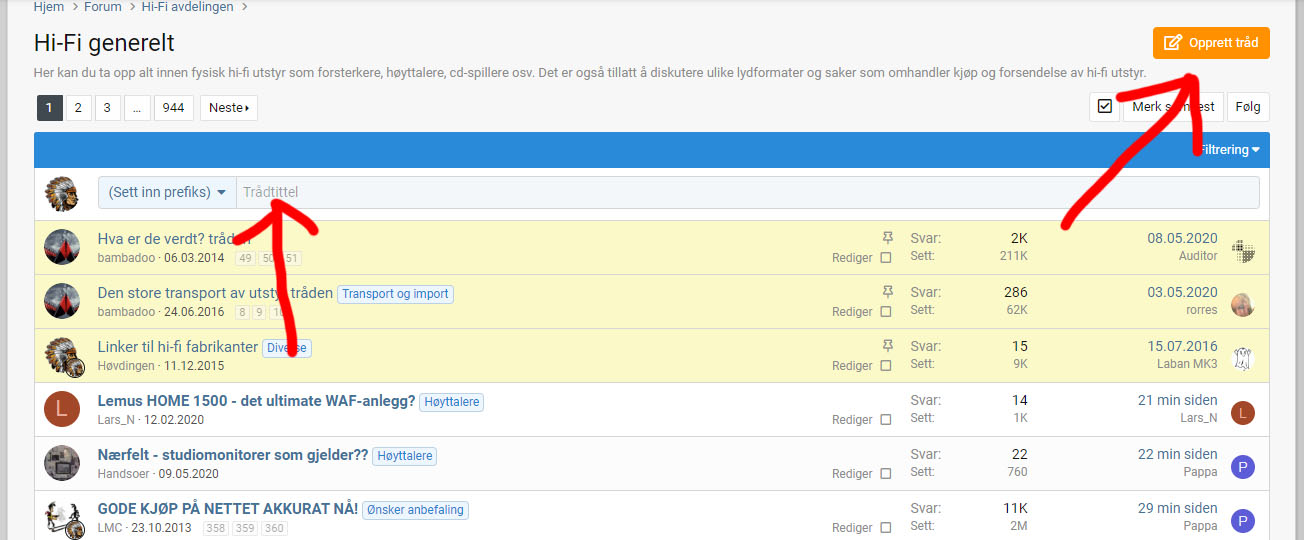Image resolution: width=1304 pixels, height=540 pixels.
Task: Click Auditor's avatar on the first thread row
Action: (1242, 251)
